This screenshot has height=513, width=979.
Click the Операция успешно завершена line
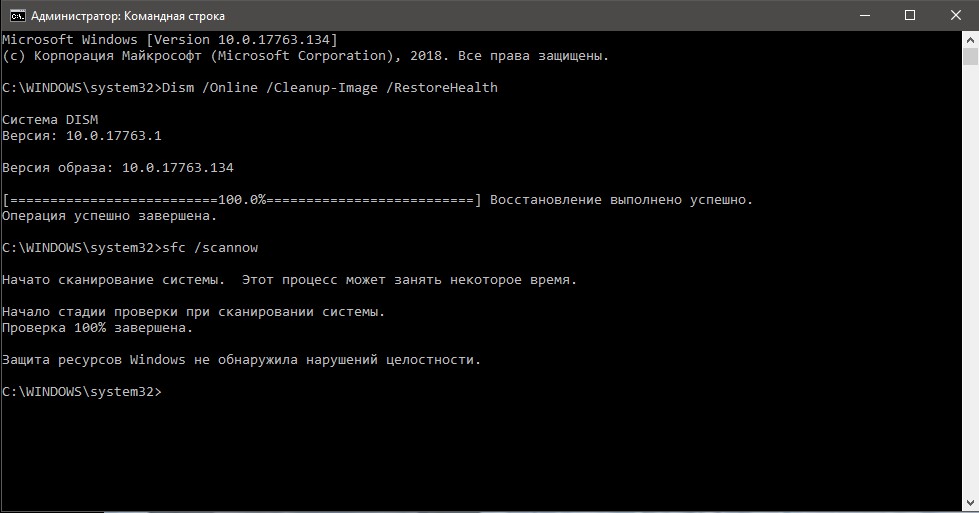tap(109, 216)
